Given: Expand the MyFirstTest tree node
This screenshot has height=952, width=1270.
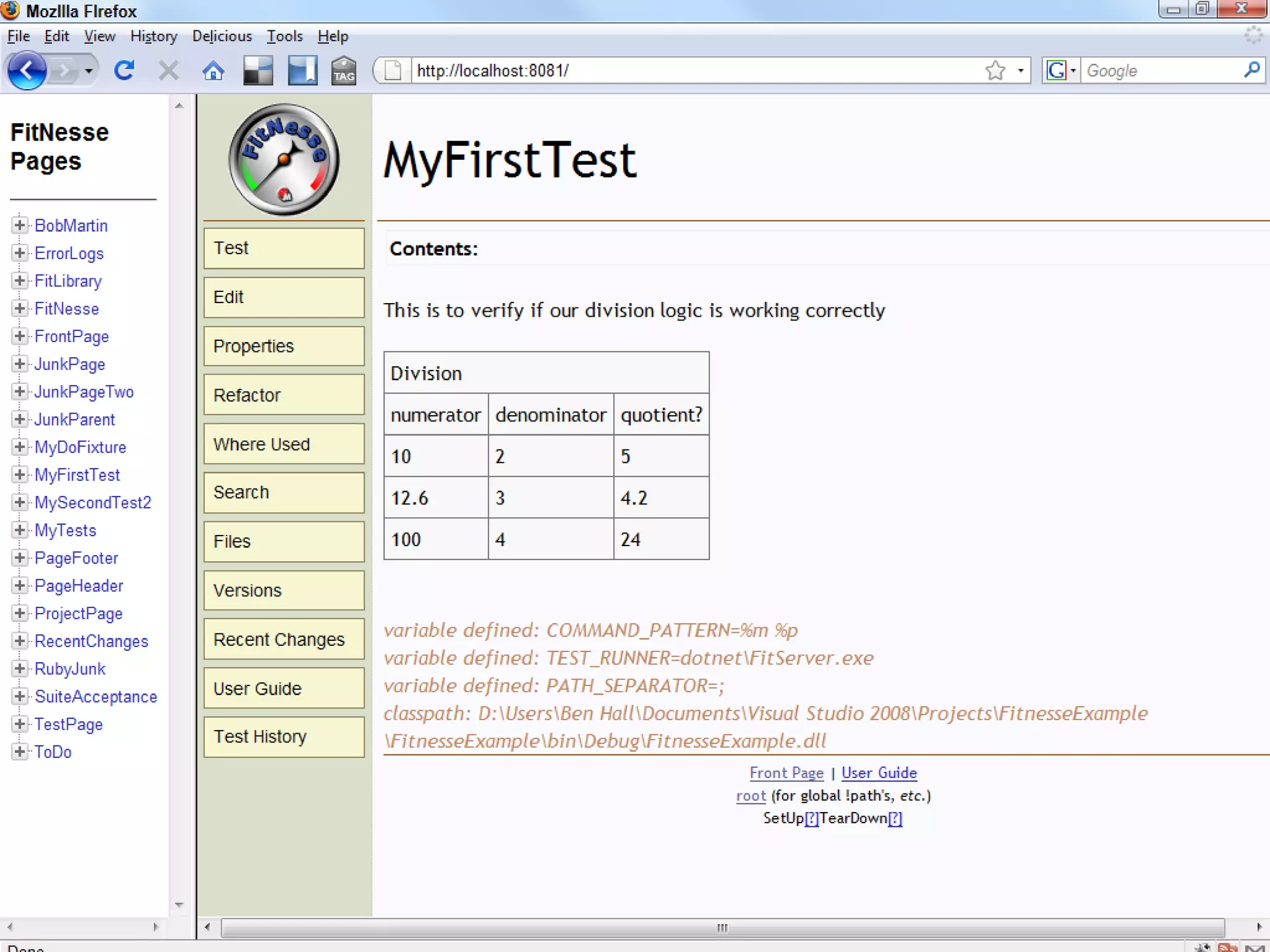Looking at the screenshot, I should point(20,475).
